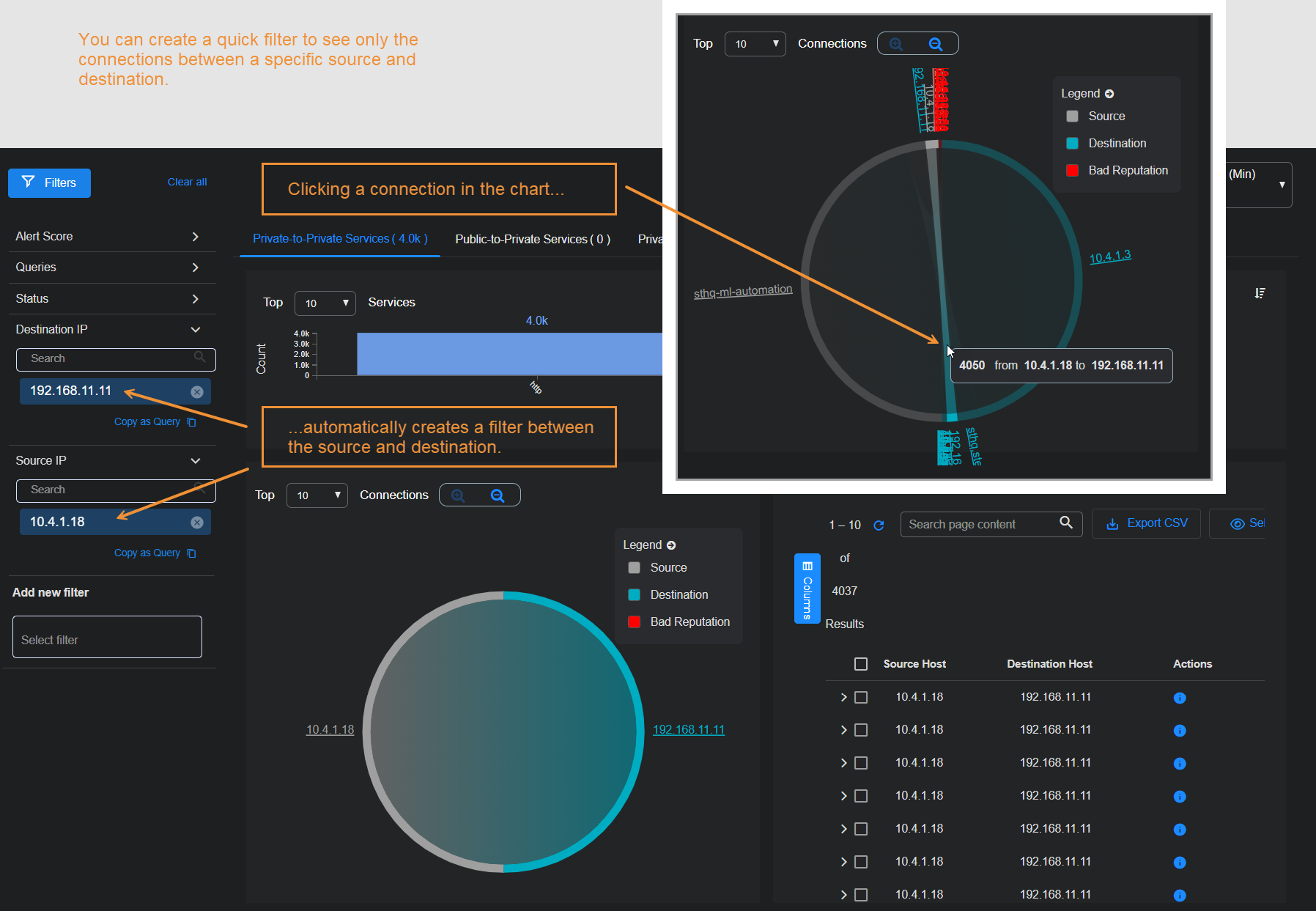Open the Top 10 dropdown for Services
1316x911 pixels.
[x=325, y=303]
